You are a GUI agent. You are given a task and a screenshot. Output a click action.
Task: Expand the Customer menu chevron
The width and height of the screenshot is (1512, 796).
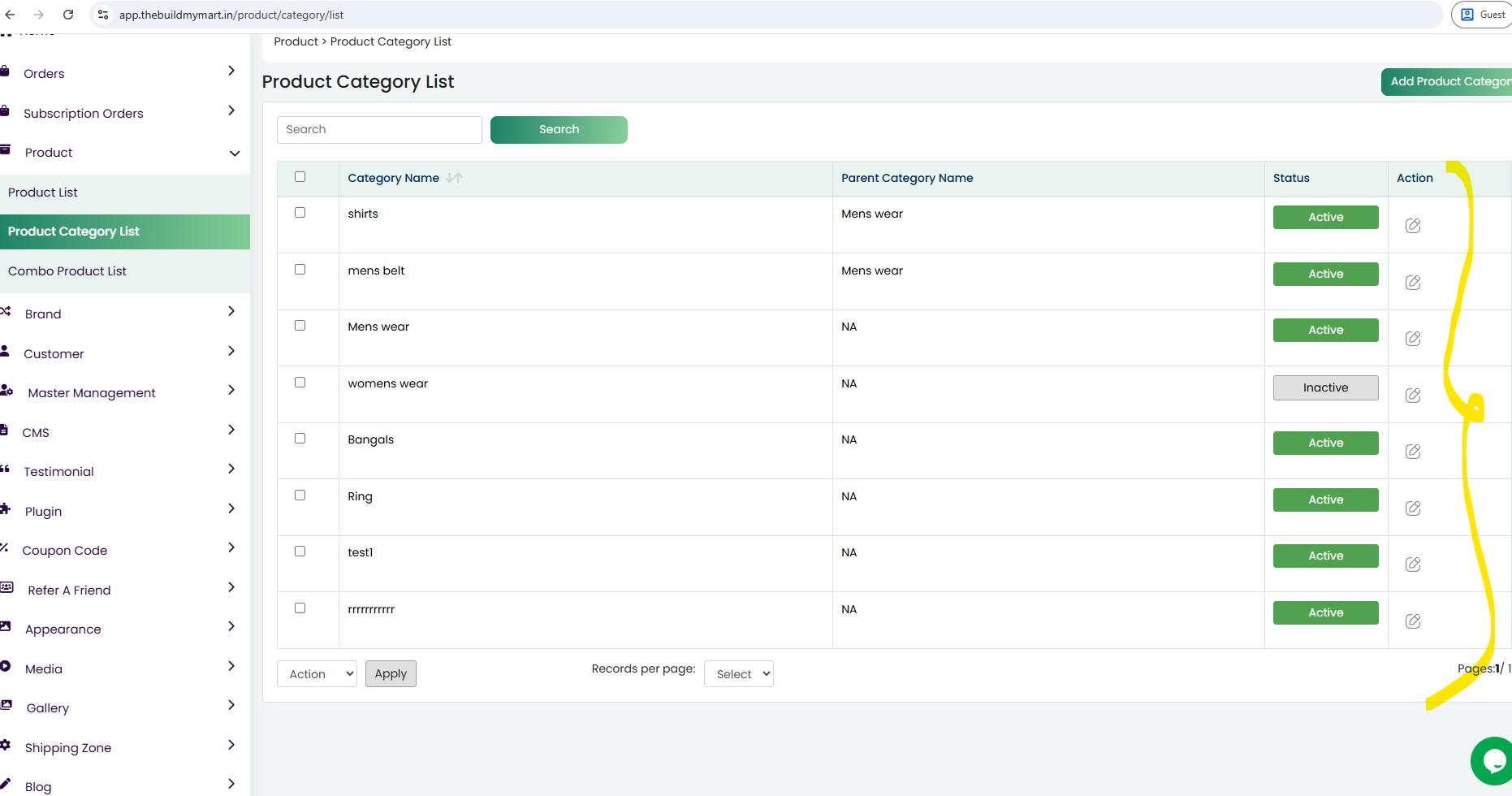point(231,352)
